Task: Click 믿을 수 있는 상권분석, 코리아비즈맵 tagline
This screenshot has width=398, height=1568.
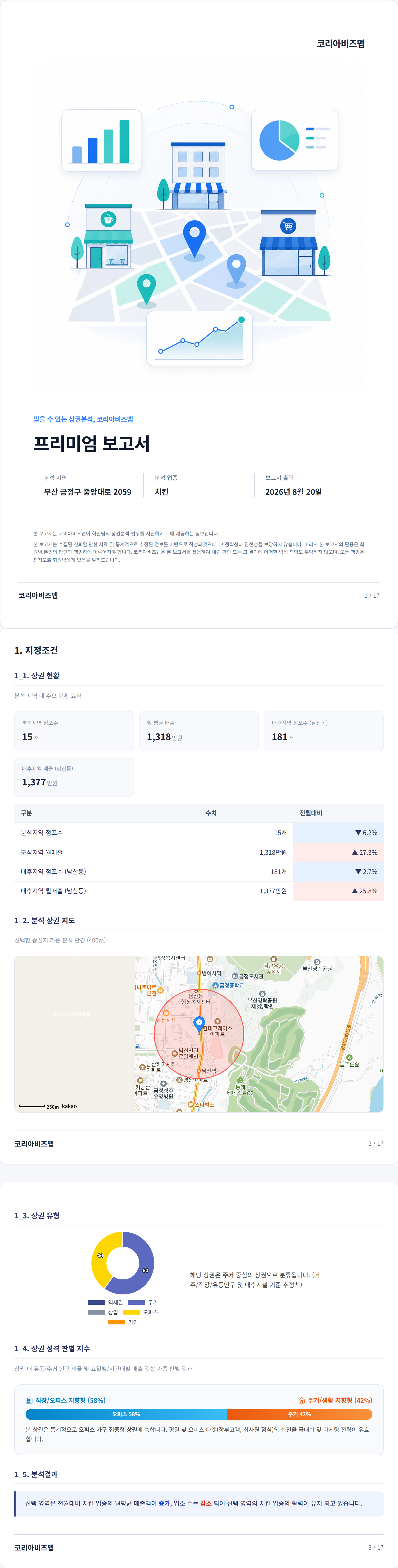Action: click(x=83, y=419)
